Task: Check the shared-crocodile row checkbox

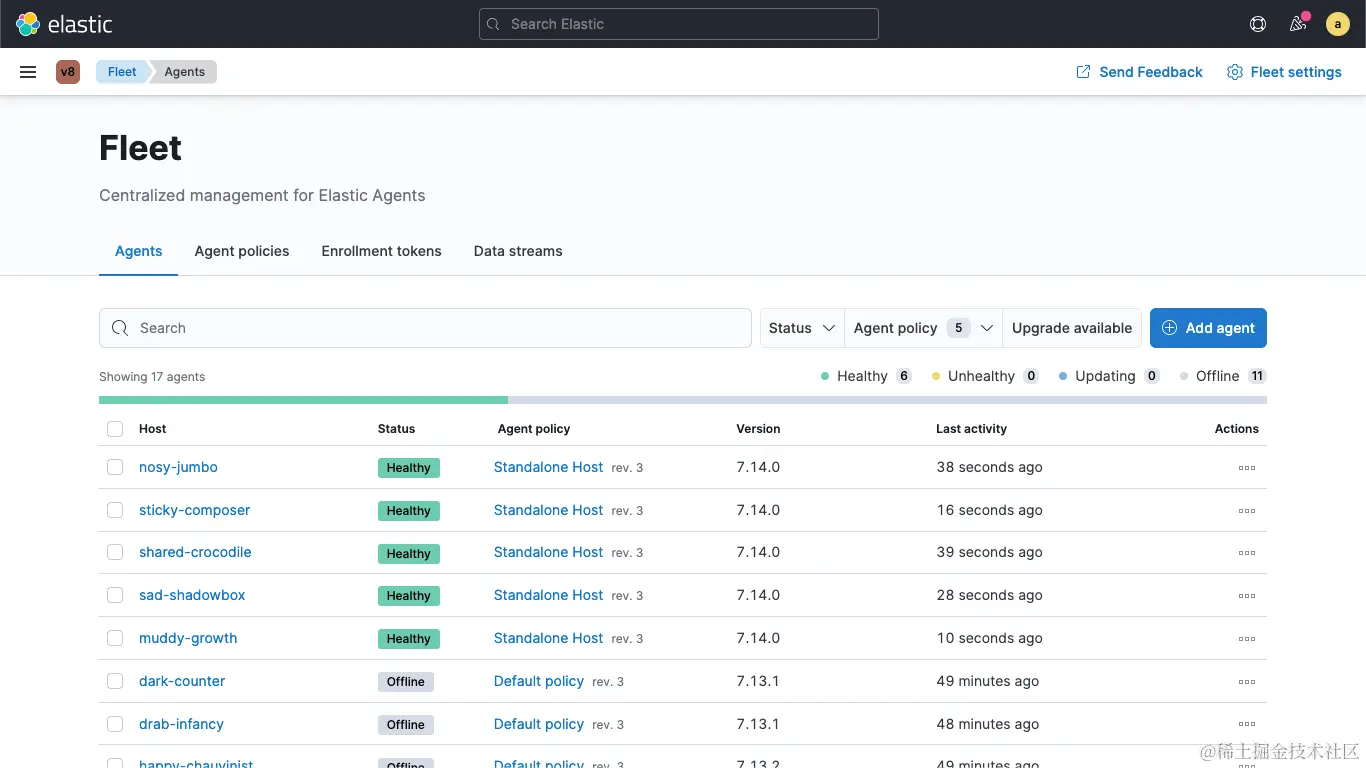Action: pos(115,552)
